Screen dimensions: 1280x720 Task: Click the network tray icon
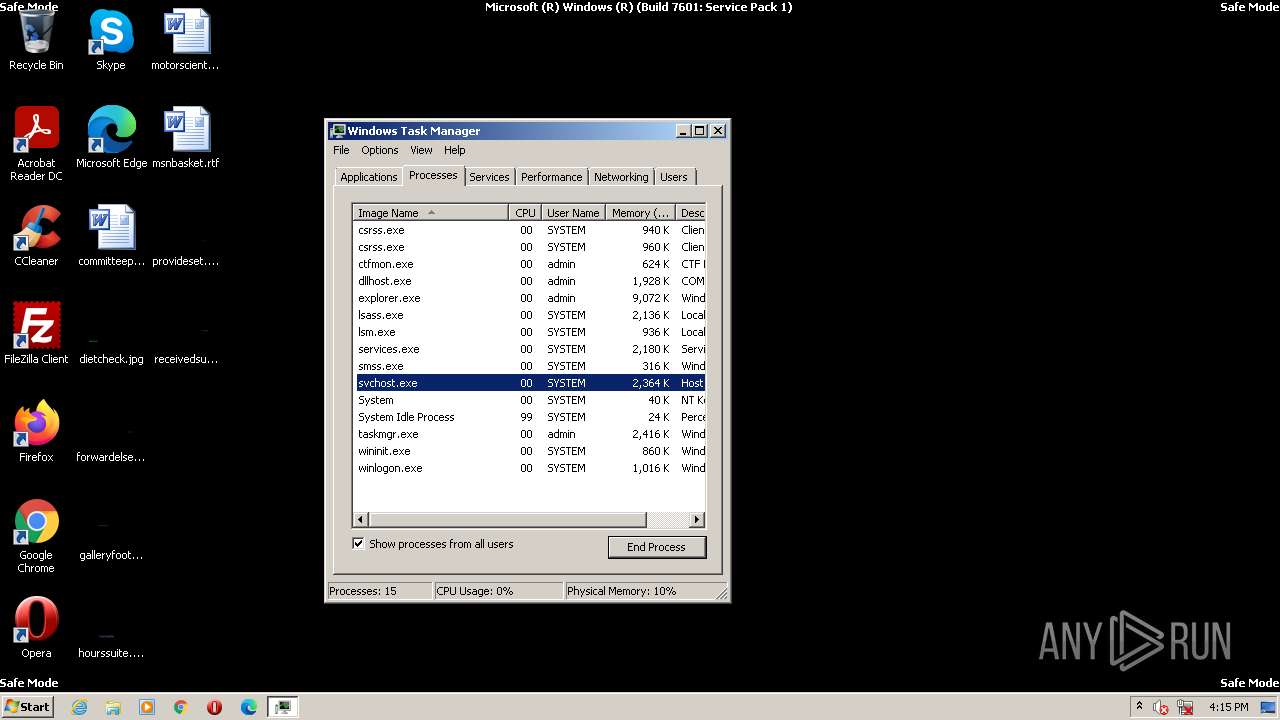click(x=1185, y=707)
